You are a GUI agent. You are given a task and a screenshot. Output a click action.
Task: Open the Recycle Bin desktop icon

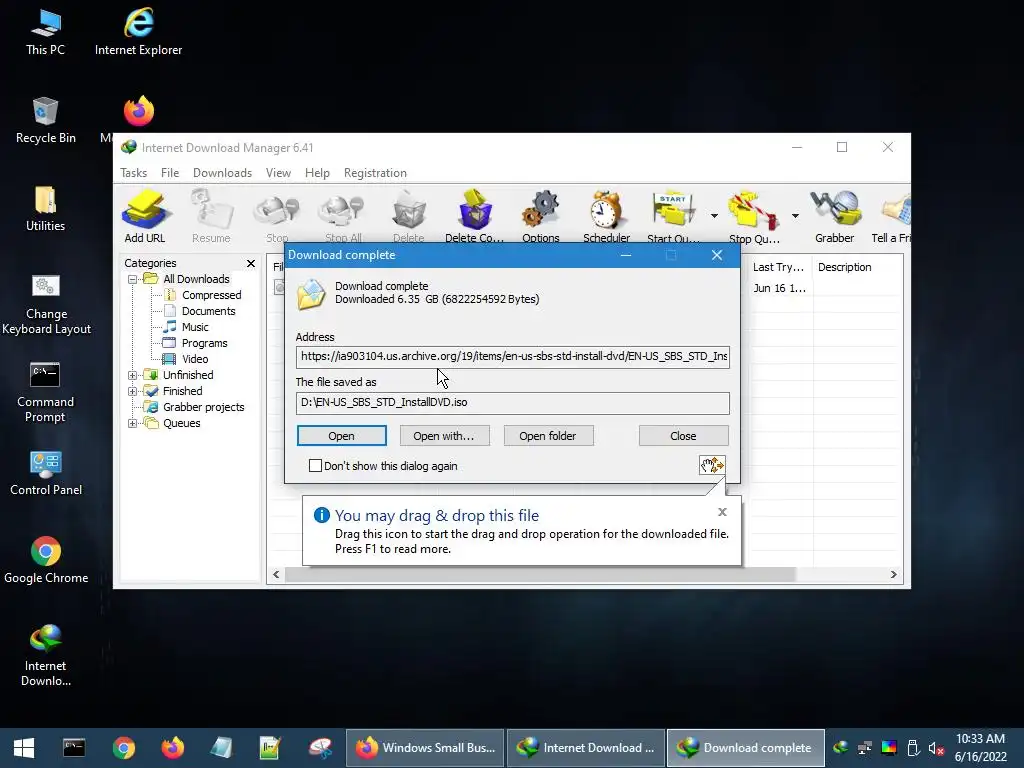click(x=45, y=120)
